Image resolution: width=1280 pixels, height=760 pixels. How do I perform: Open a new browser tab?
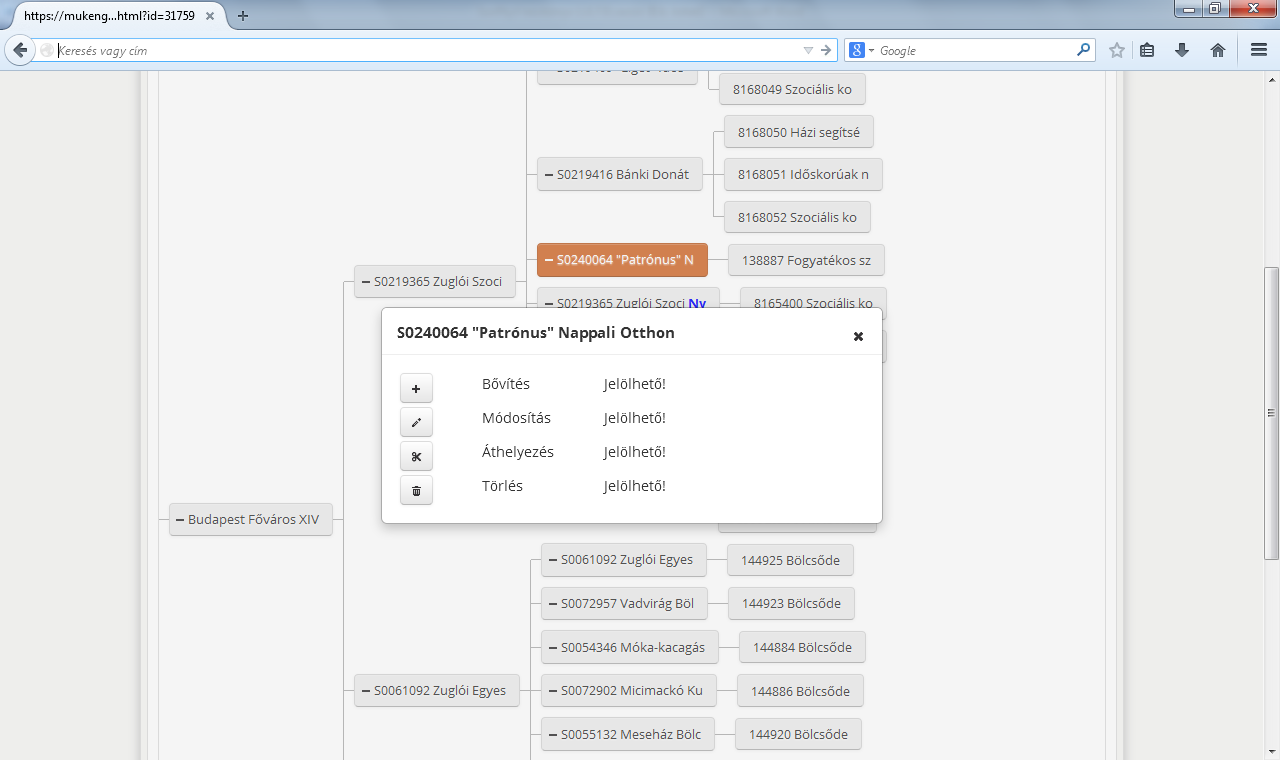pyautogui.click(x=243, y=16)
